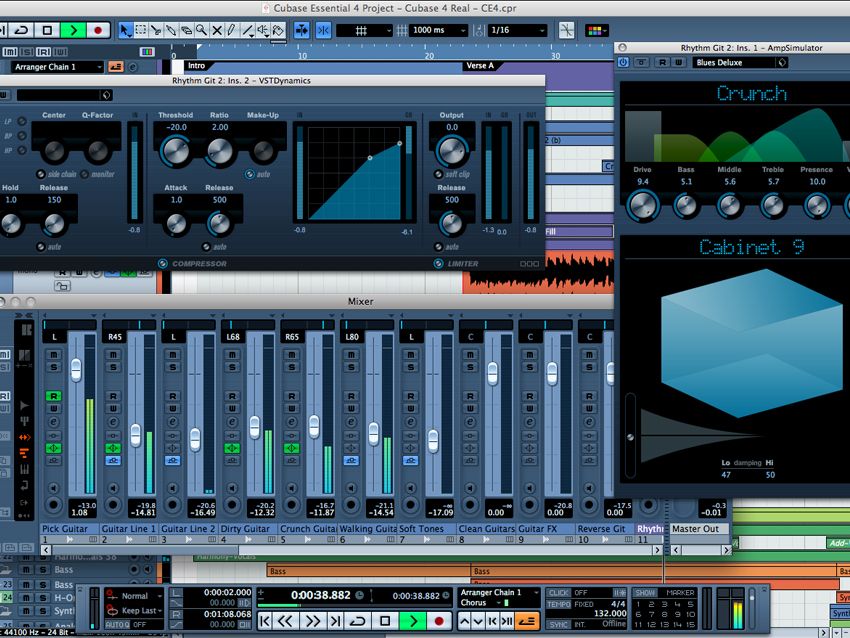Choose the Draw pencil tool

coord(232,30)
